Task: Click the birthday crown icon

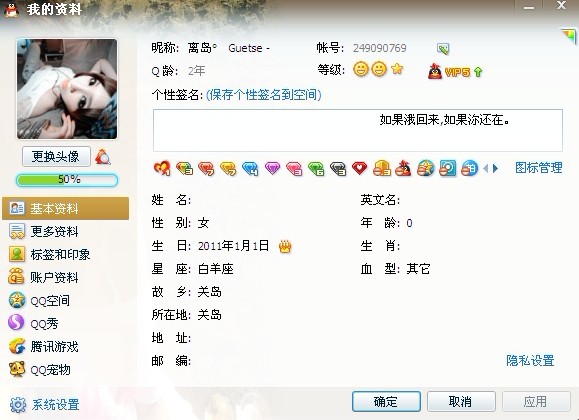Action: [285, 246]
